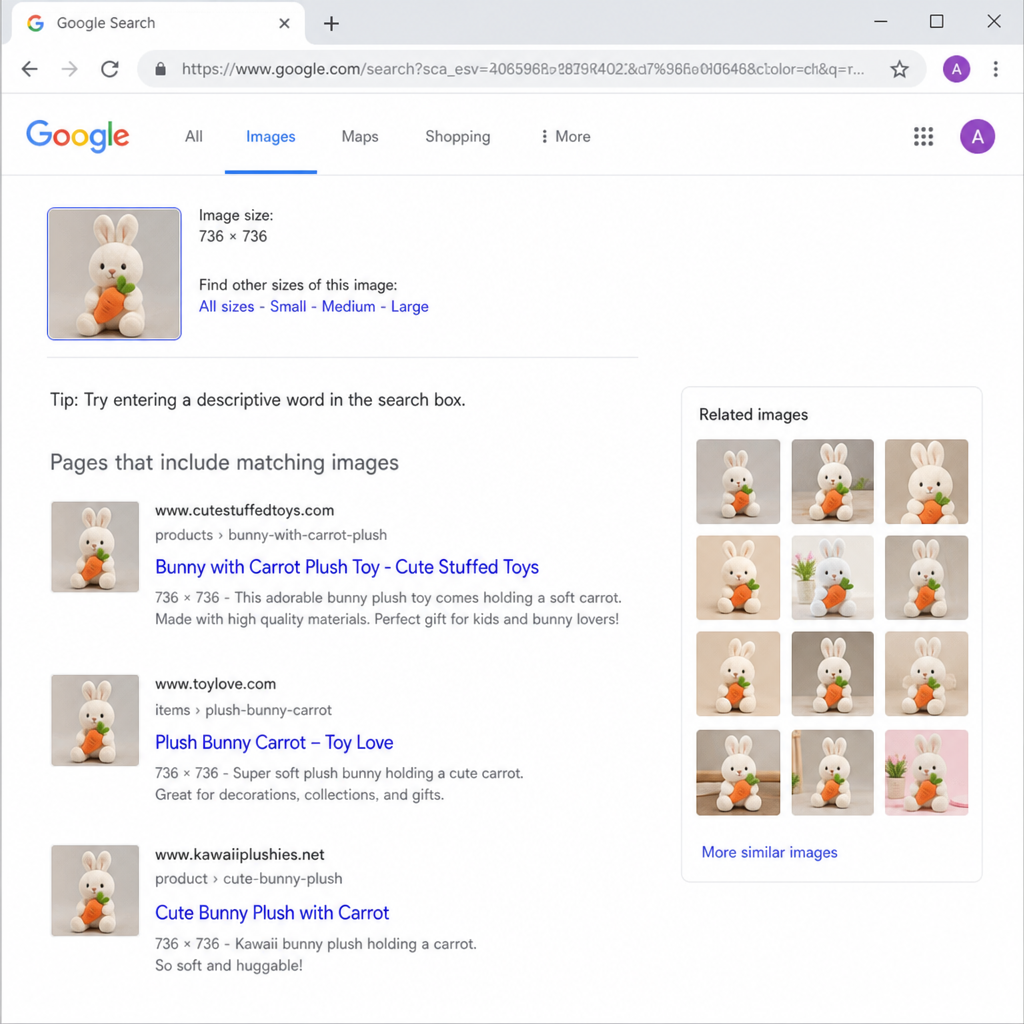Open Plush Bunny Carrot – Toy Love result
The image size is (1024, 1024).
tap(274, 743)
